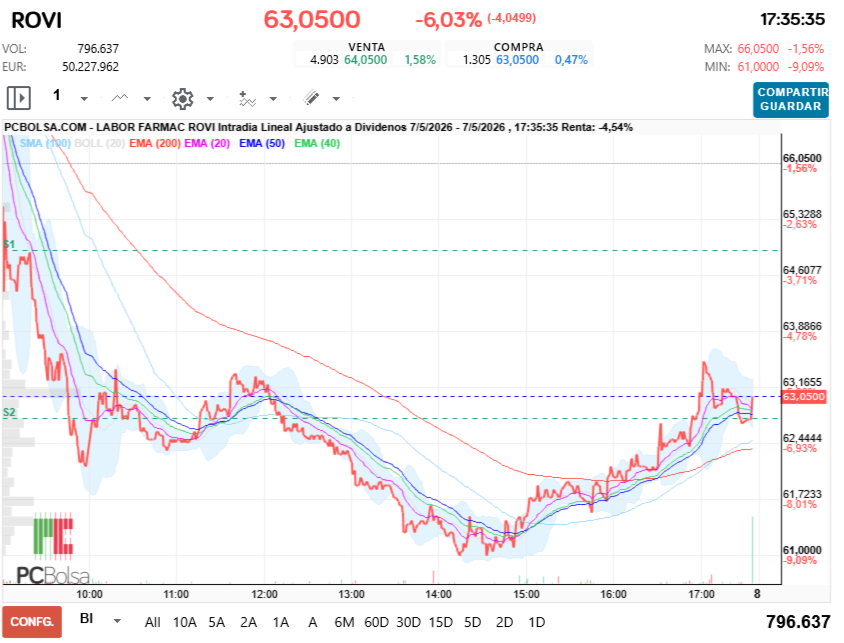Click the MAX value 66,0500
Viewport: 844px width, 643px height.
758,49
